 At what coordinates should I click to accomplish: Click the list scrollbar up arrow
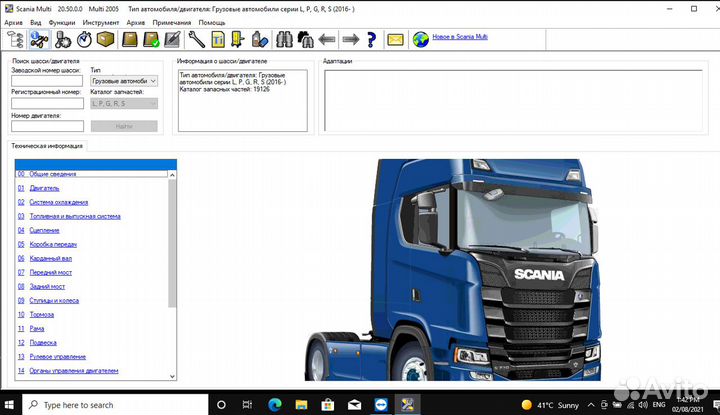click(x=172, y=175)
